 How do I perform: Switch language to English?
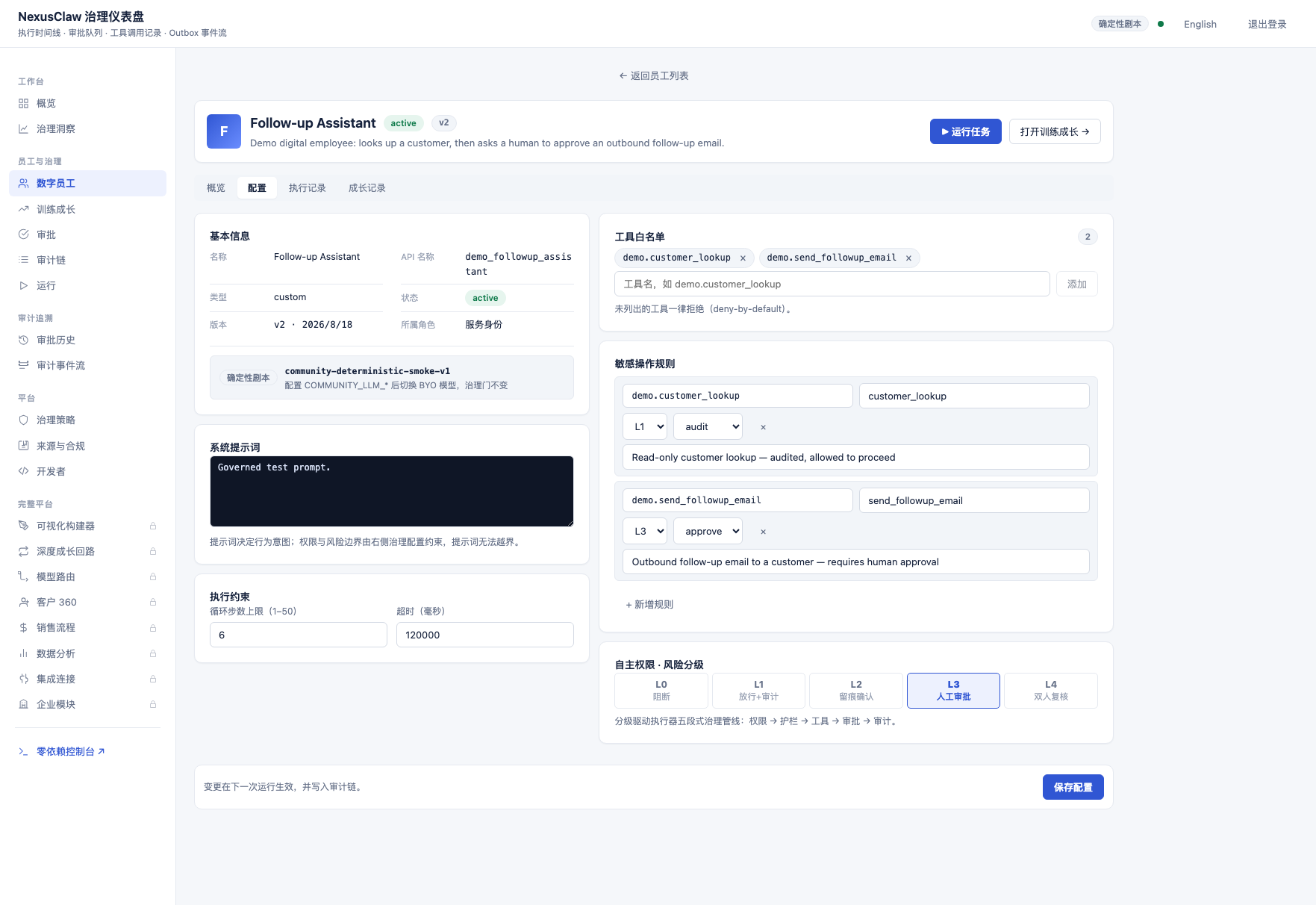point(1200,25)
